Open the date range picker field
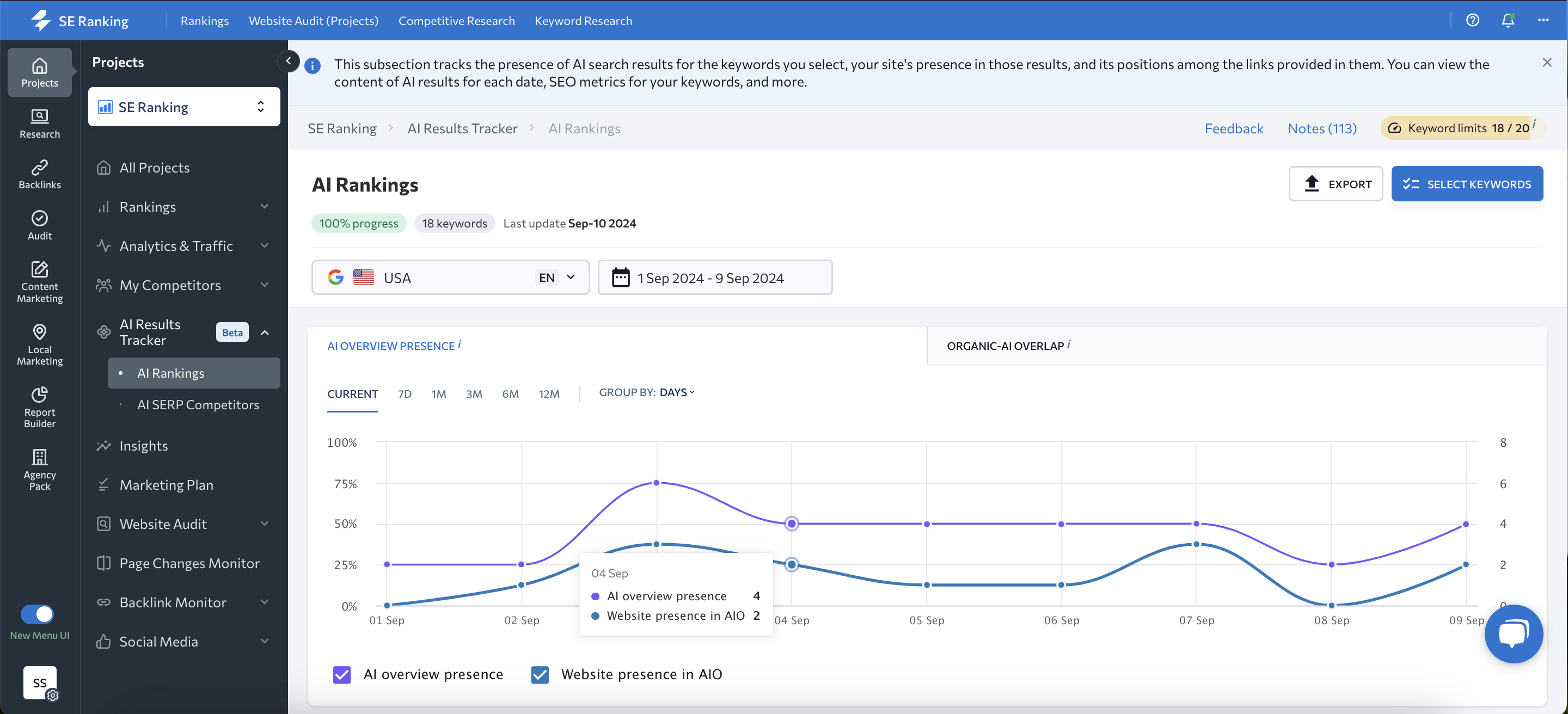Screen dimensions: 1568x714 (715, 278)
